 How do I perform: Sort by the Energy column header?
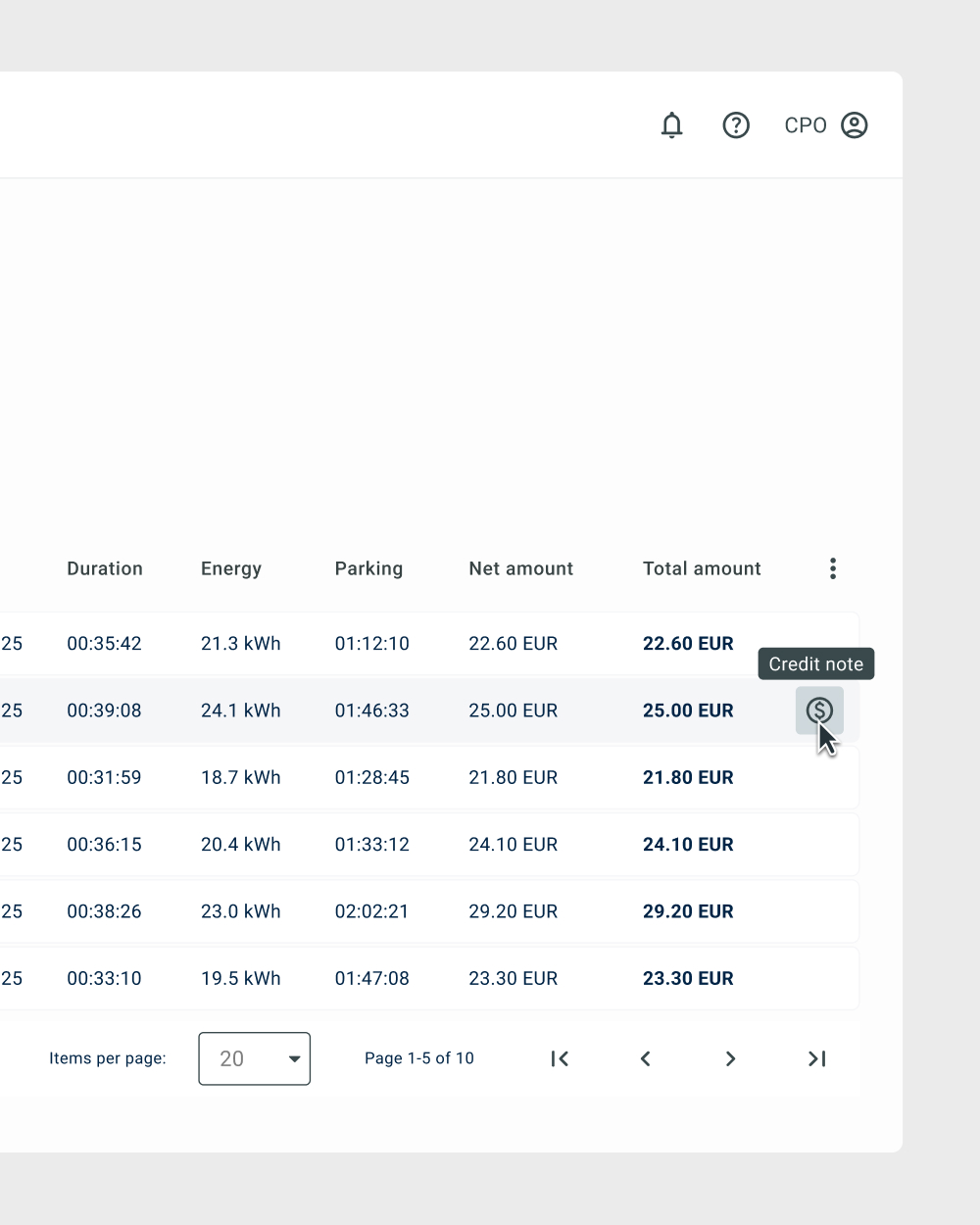point(231,568)
